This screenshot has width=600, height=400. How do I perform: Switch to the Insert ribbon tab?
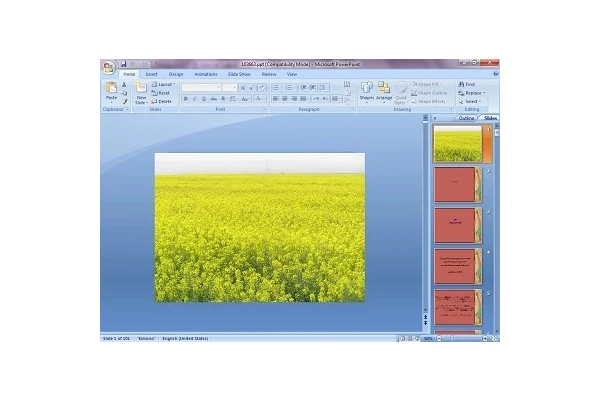152,74
